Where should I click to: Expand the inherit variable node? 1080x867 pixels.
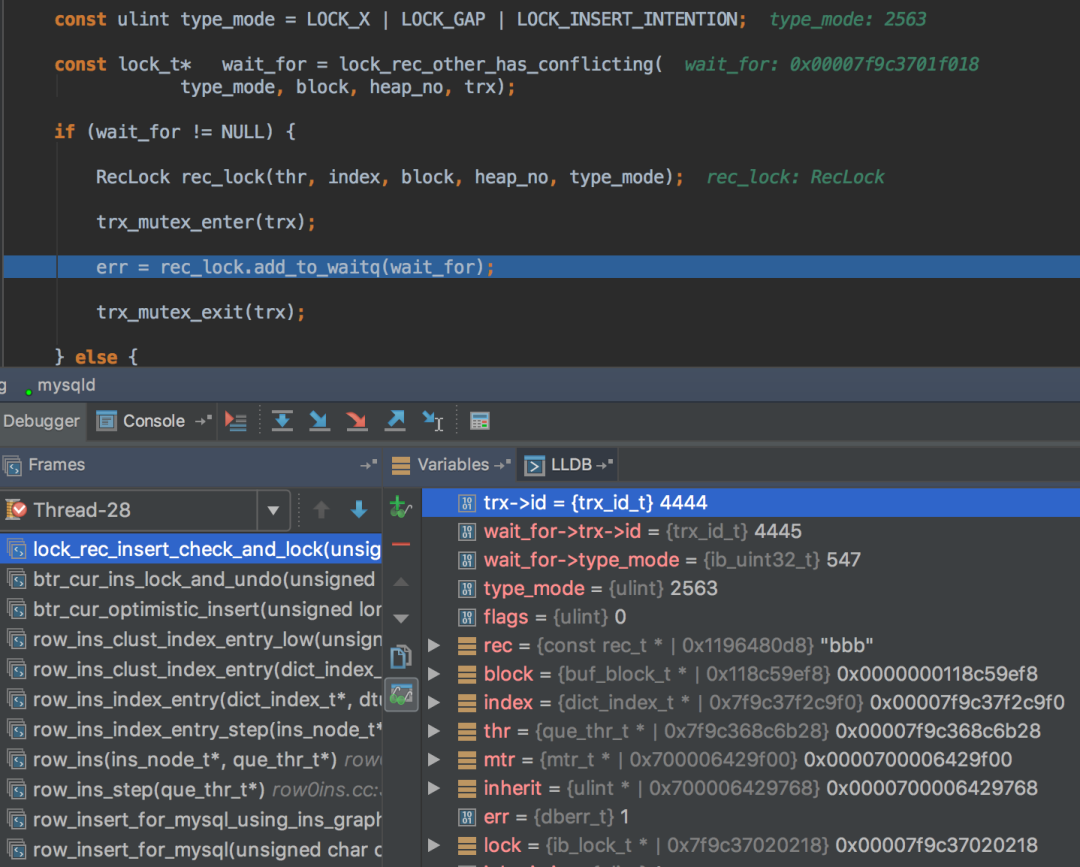(x=434, y=788)
